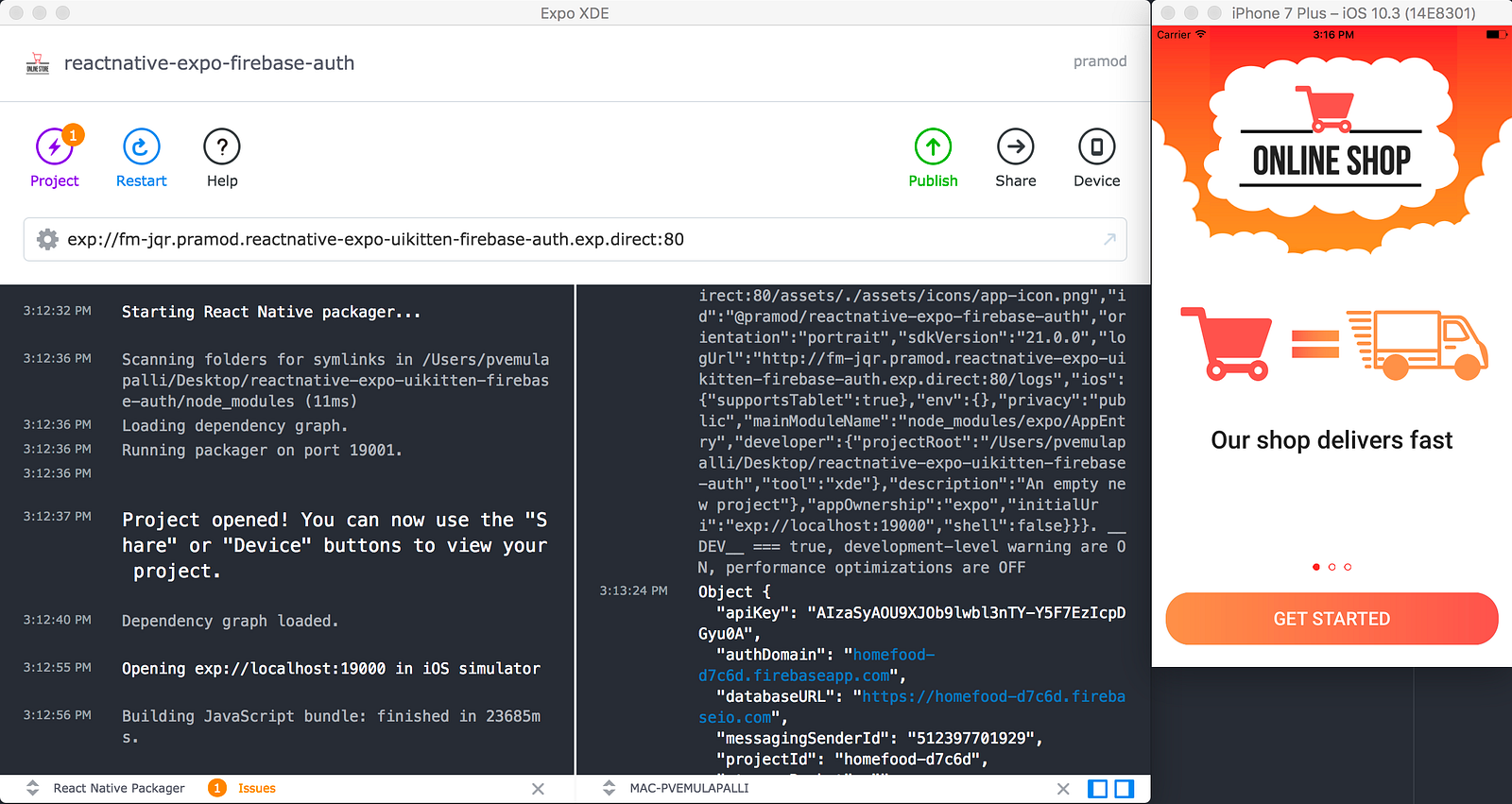Select the 'Opening exp://localhost:19000 in iOS simulator' line
This screenshot has width=1512, height=804.
click(x=331, y=669)
